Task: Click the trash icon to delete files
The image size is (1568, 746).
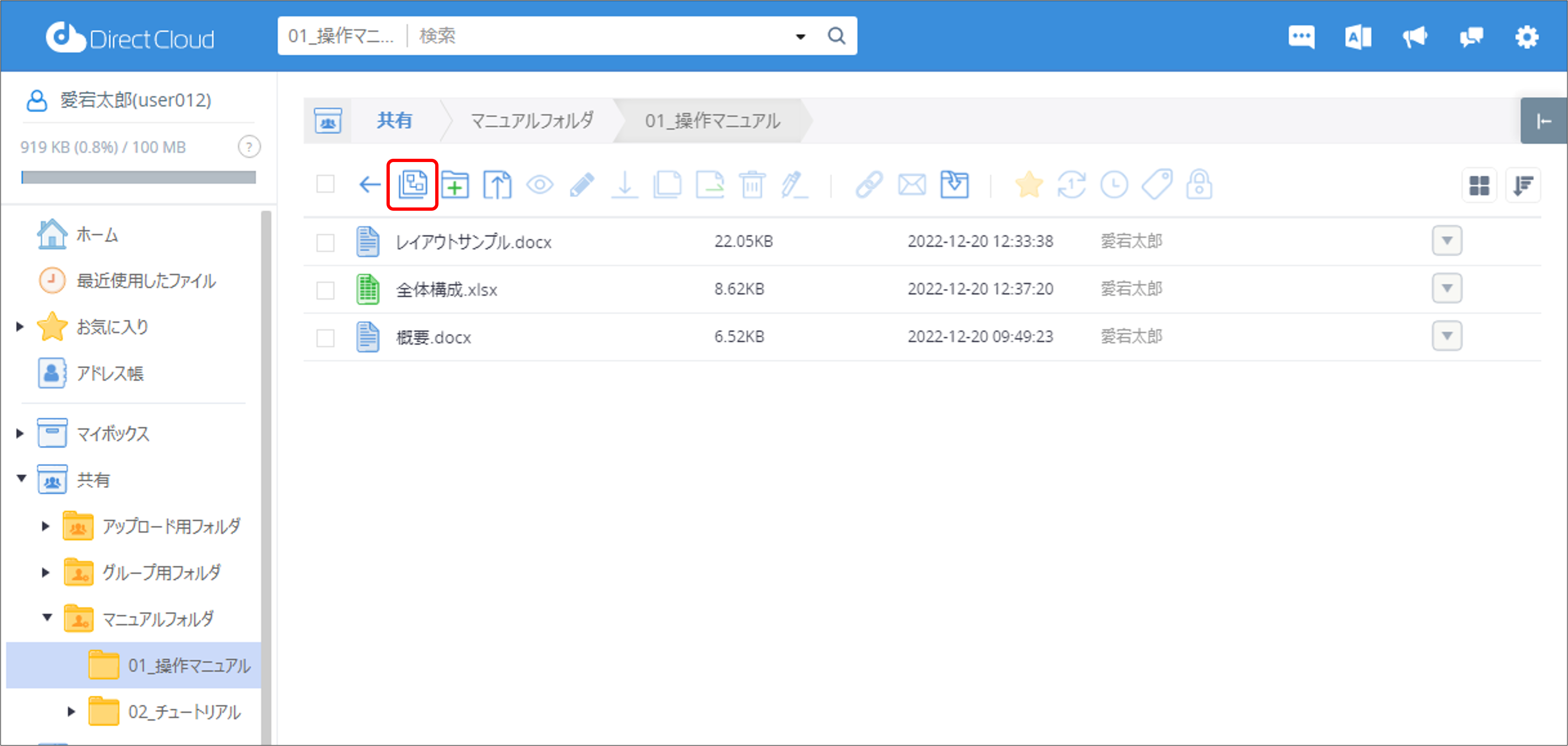Action: click(752, 185)
